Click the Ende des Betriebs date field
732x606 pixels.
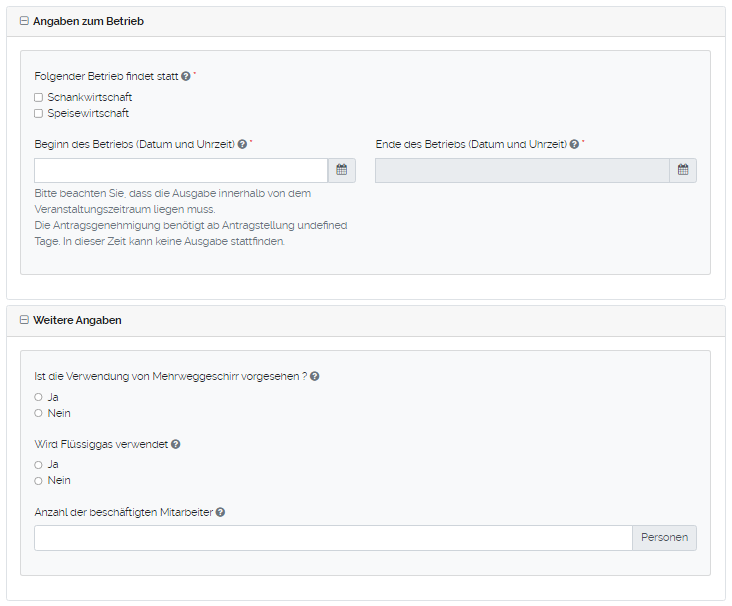pos(522,170)
